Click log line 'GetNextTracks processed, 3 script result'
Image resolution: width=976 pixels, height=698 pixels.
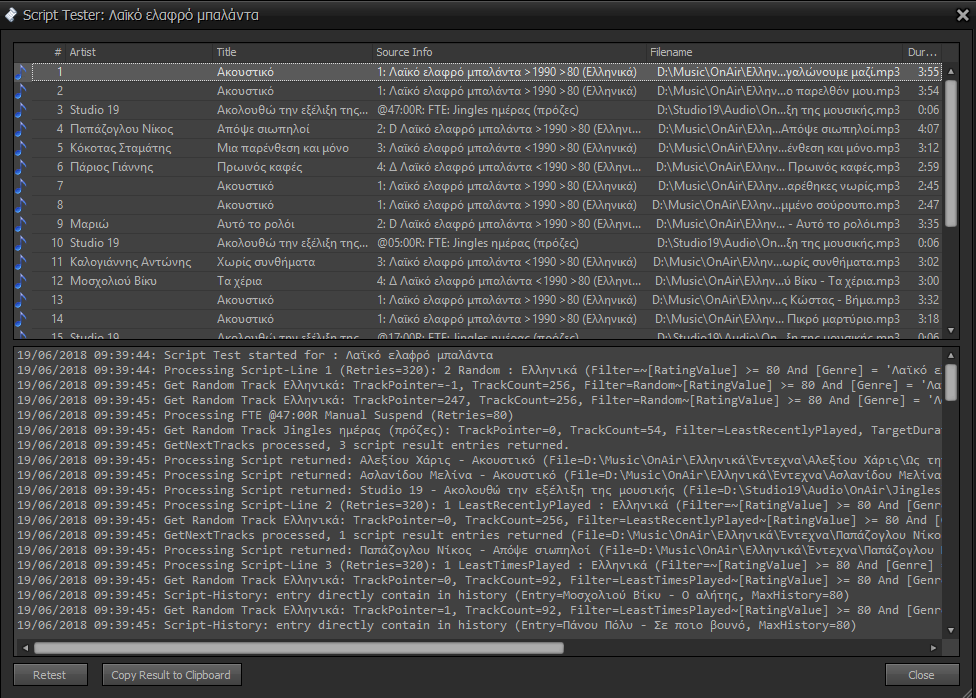(293, 445)
